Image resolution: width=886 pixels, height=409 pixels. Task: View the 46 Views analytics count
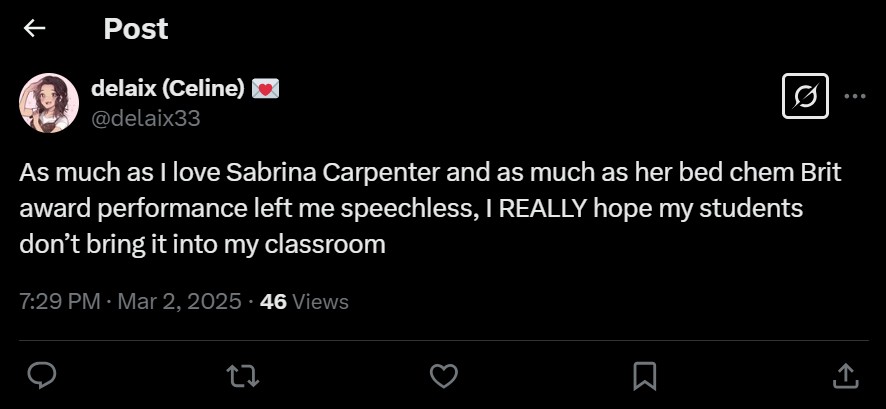pos(304,301)
